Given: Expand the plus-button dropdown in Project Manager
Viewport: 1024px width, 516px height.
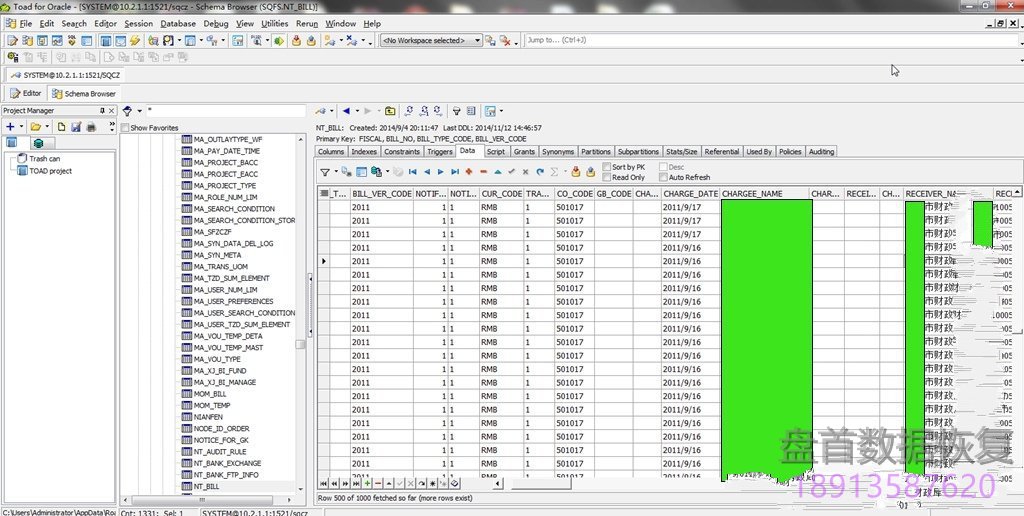Looking at the screenshot, I should click(21, 127).
